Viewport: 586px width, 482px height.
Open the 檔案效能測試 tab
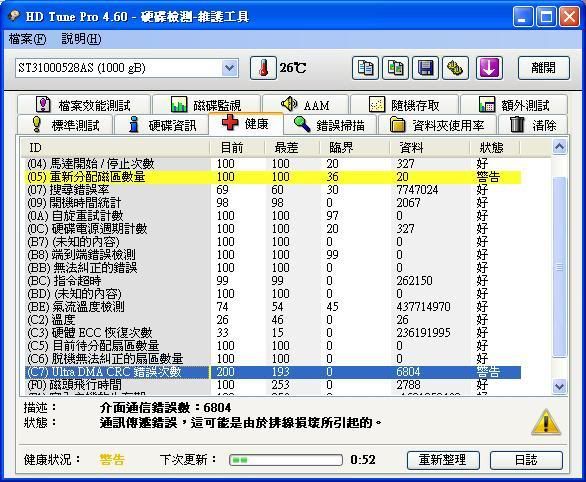[x=84, y=105]
